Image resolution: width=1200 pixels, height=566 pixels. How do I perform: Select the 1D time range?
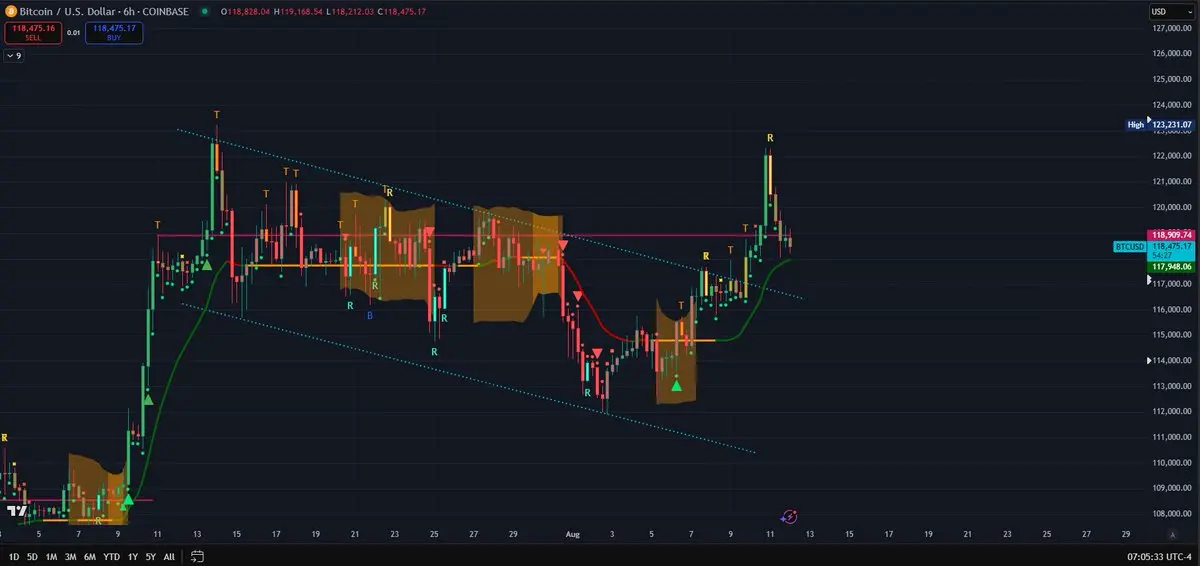[14, 556]
